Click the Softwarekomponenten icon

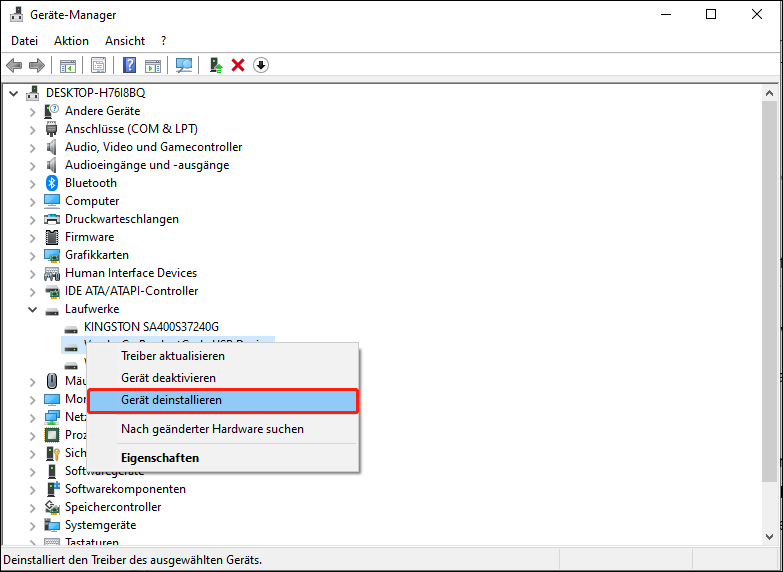pos(52,489)
